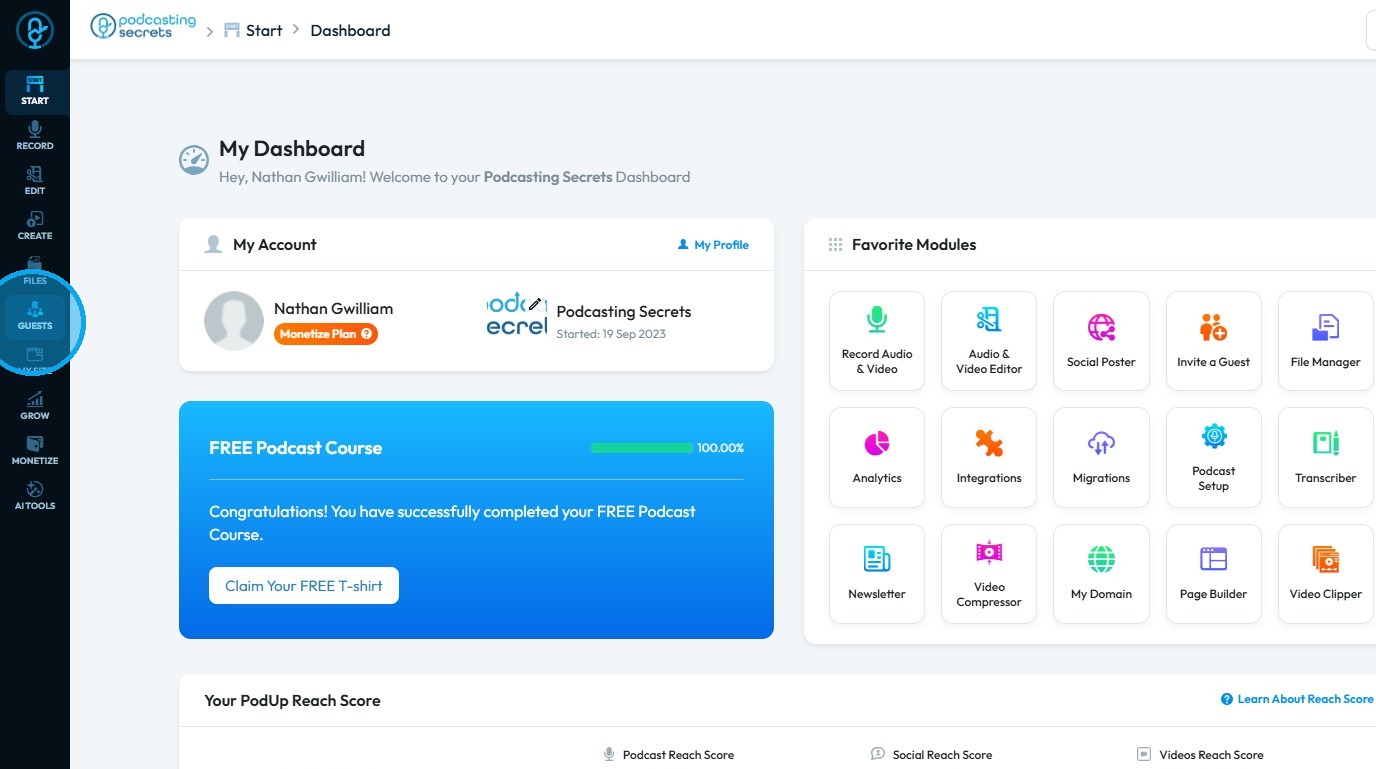Open the Audio & Video Editor module

989,340
